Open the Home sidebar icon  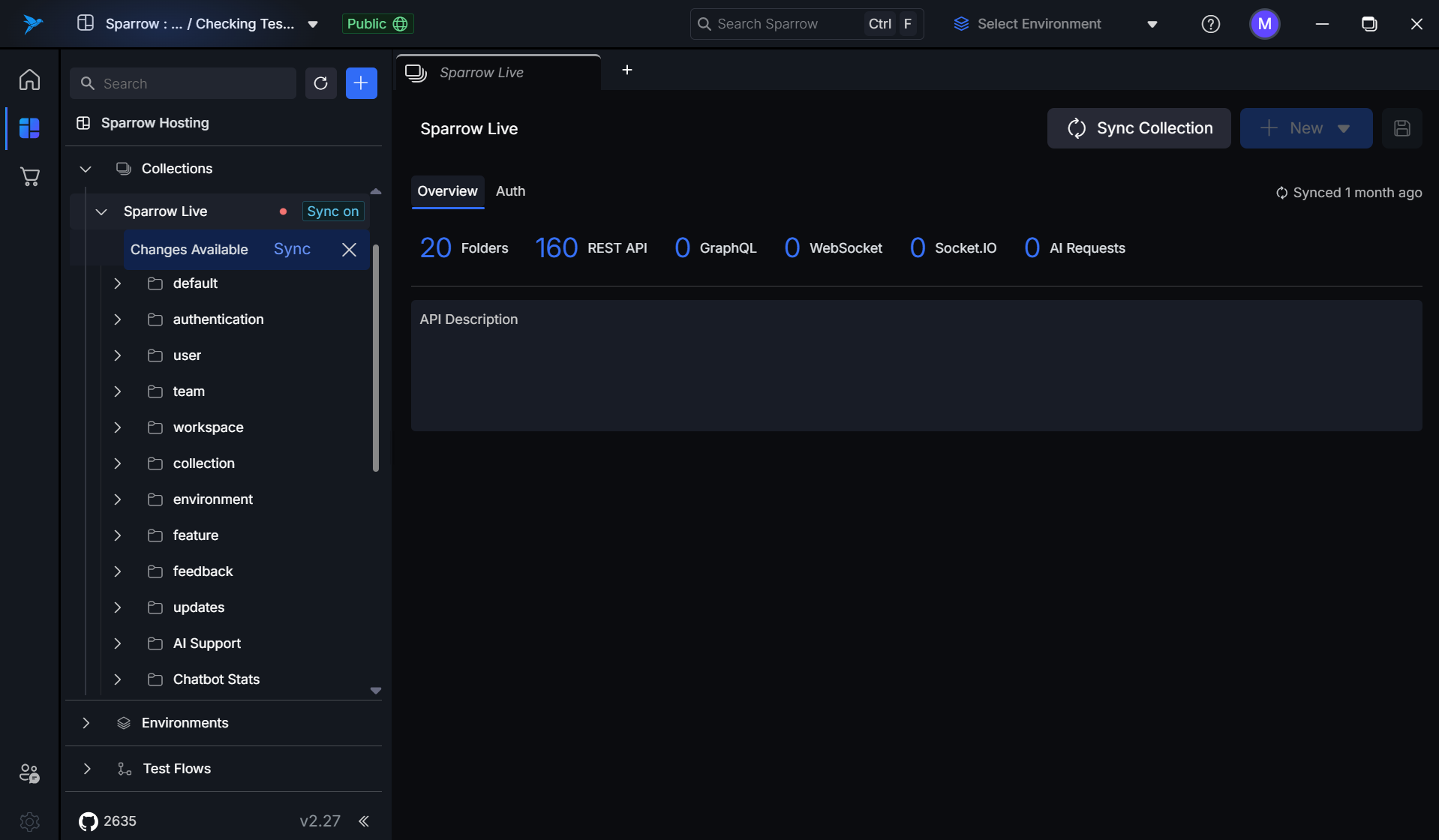[29, 79]
